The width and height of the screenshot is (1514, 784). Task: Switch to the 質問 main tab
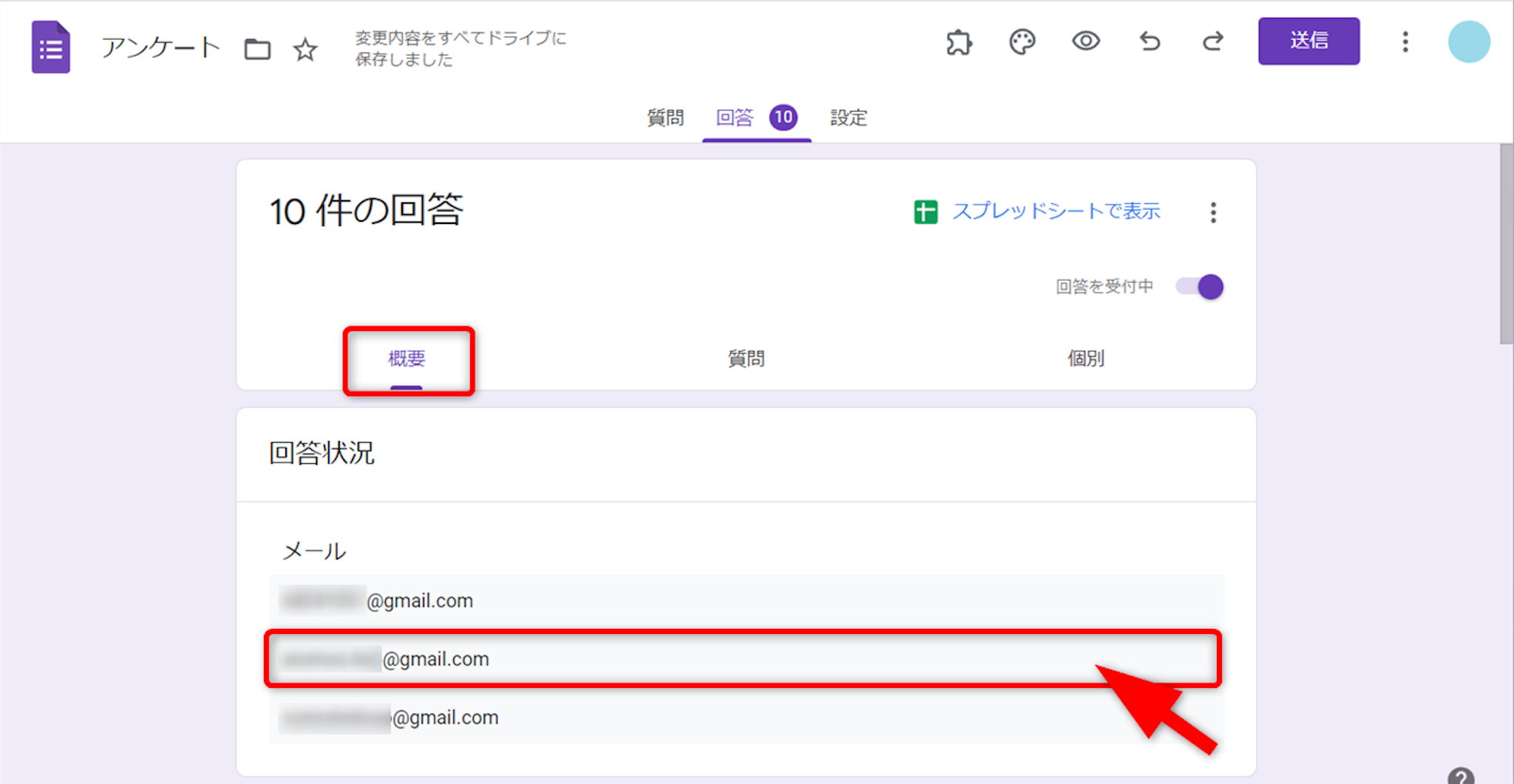[x=665, y=117]
